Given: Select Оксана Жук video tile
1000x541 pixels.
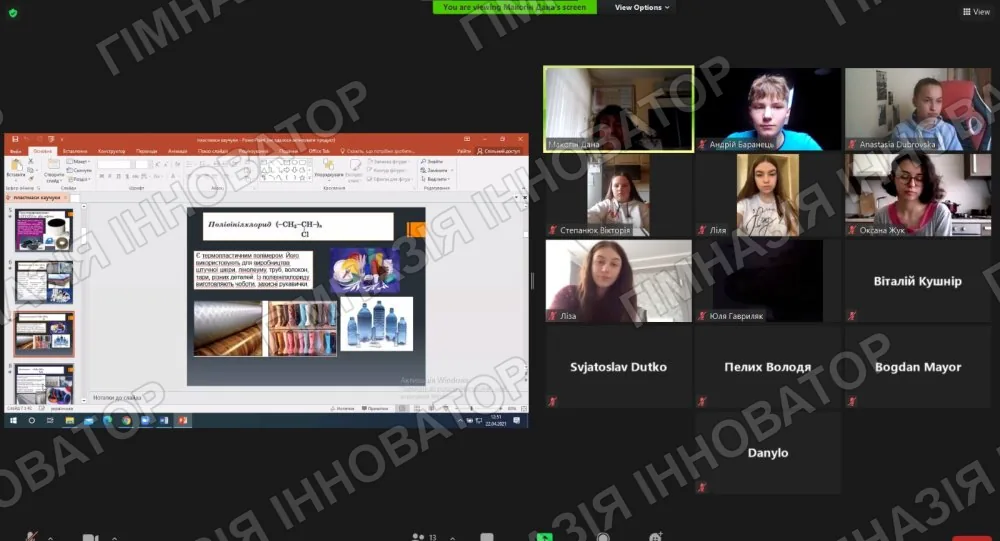Looking at the screenshot, I should click(x=918, y=195).
